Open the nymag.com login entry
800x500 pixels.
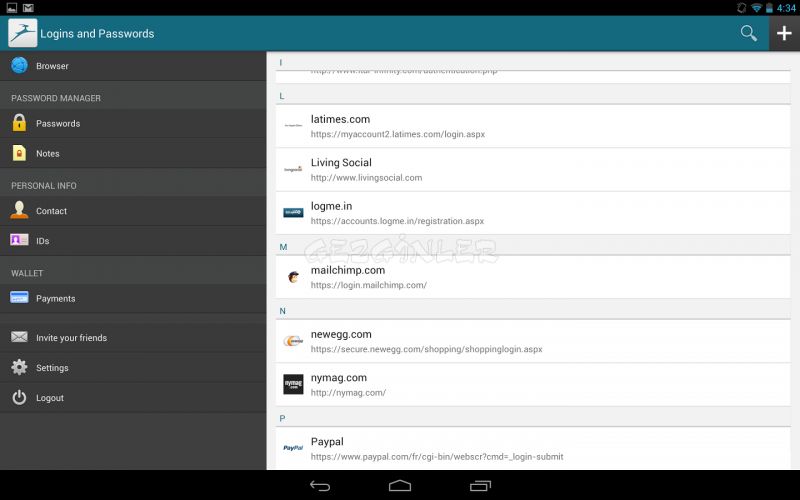click(x=533, y=384)
